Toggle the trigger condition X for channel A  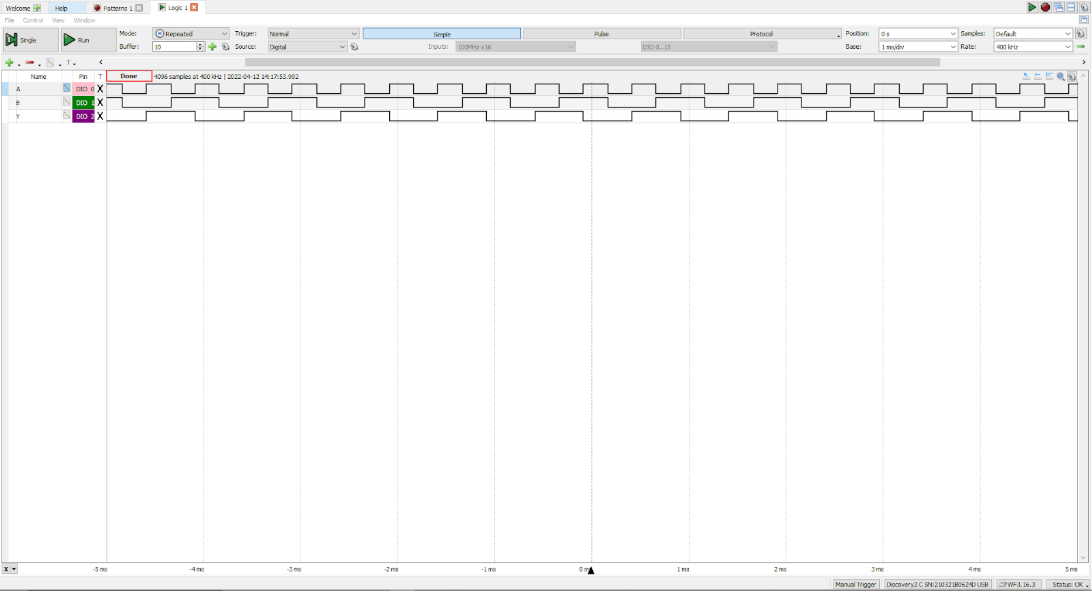point(101,88)
